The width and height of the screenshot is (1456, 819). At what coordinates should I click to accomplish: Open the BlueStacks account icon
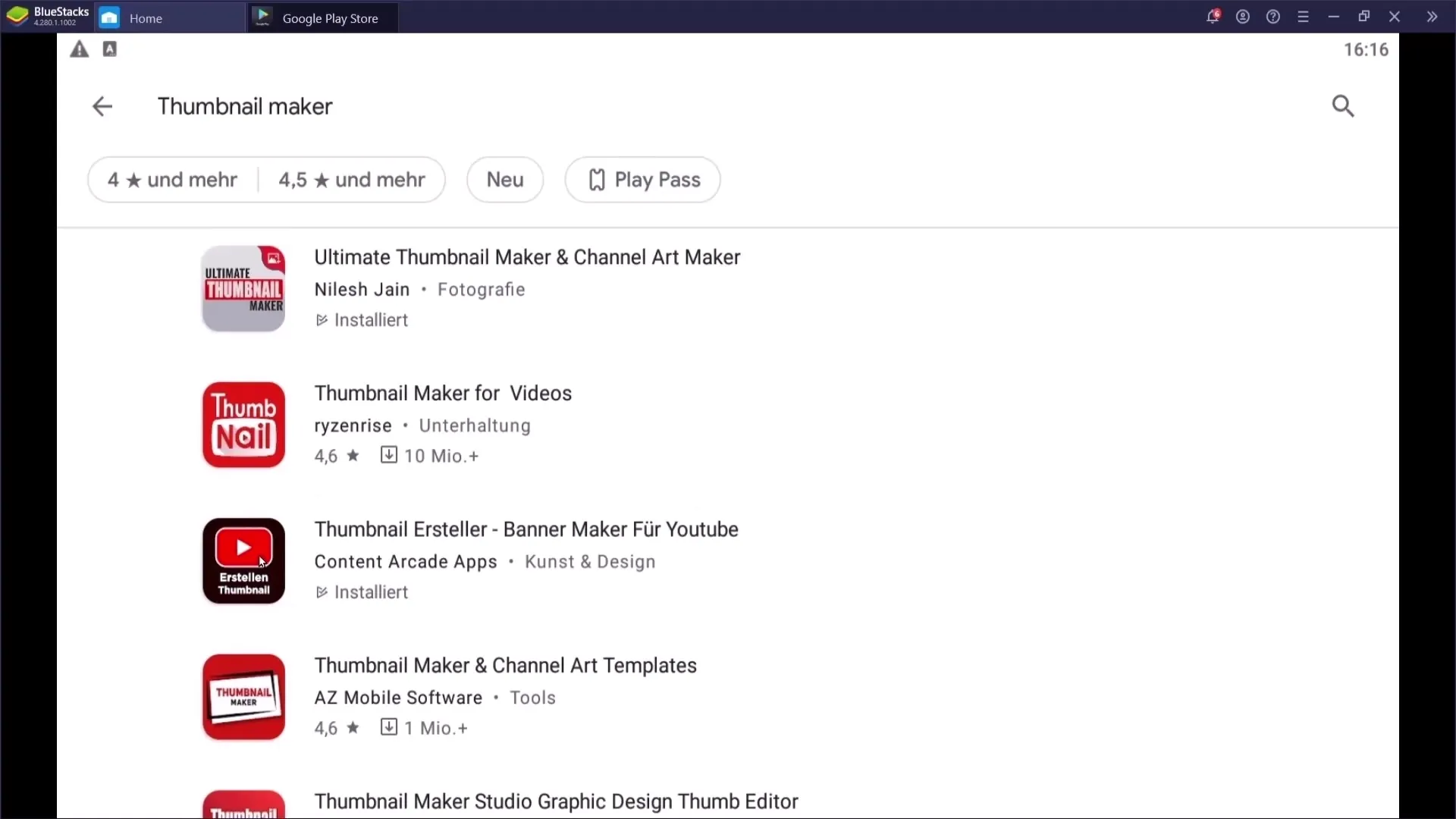pyautogui.click(x=1243, y=17)
